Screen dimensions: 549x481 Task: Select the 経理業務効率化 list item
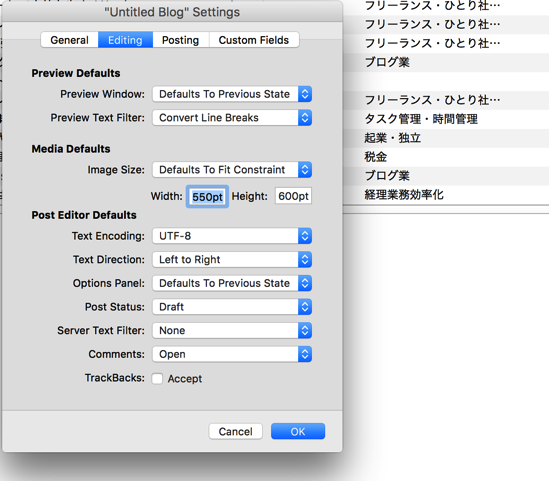click(x=446, y=195)
